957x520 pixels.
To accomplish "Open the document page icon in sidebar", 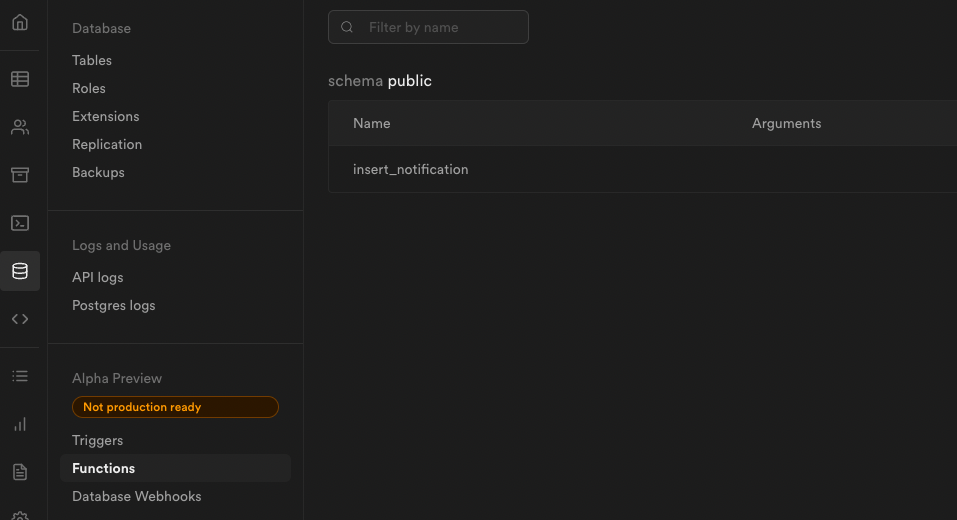I will [20, 472].
